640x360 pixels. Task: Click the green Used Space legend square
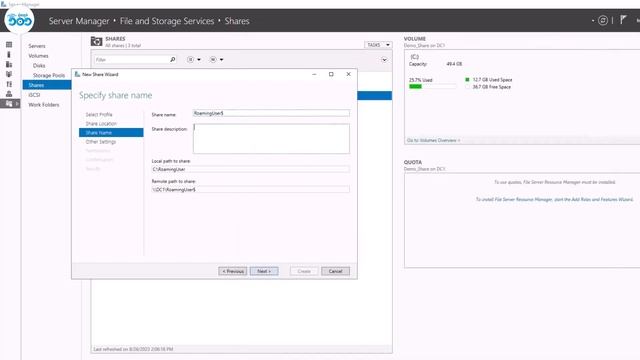pyautogui.click(x=467, y=80)
